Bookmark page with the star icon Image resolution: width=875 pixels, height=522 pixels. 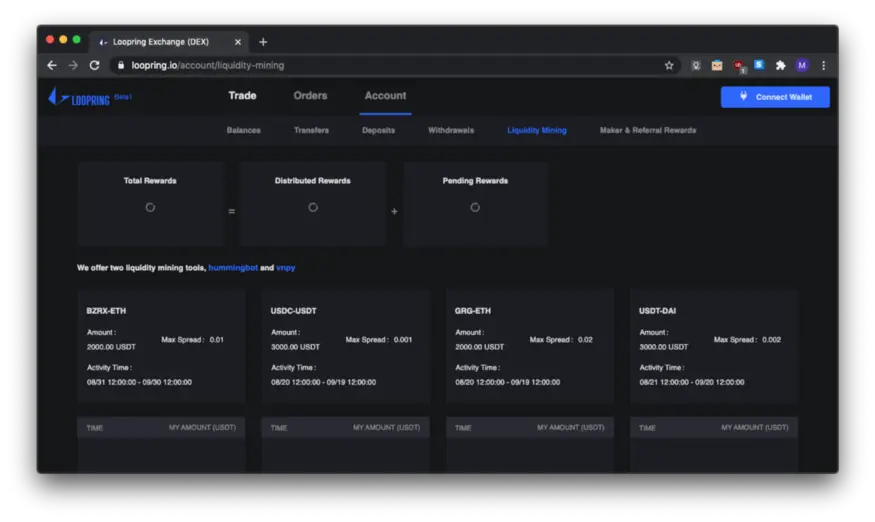tap(669, 65)
